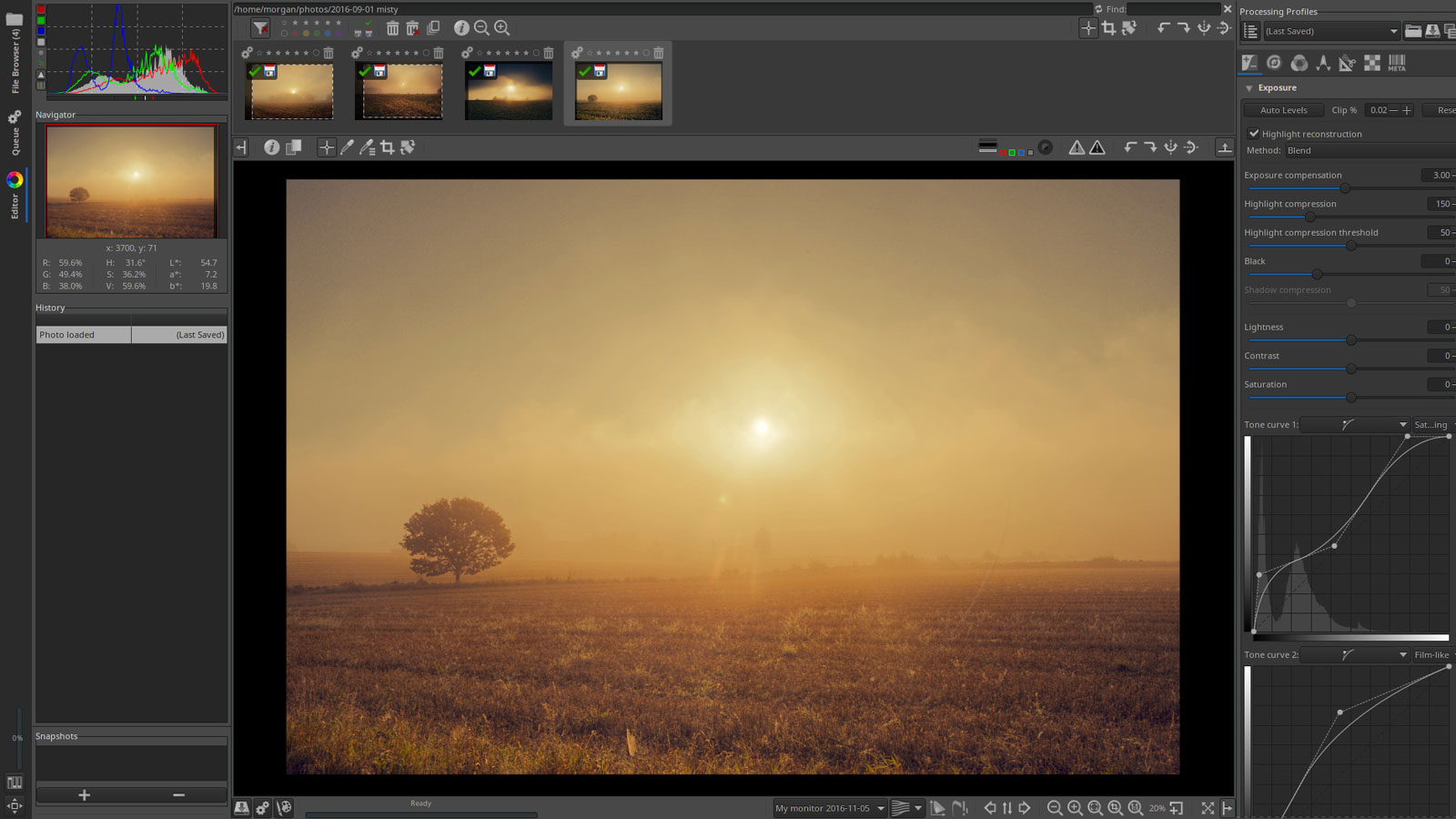
Task: Add a snapshot with the plus button
Action: (x=84, y=794)
